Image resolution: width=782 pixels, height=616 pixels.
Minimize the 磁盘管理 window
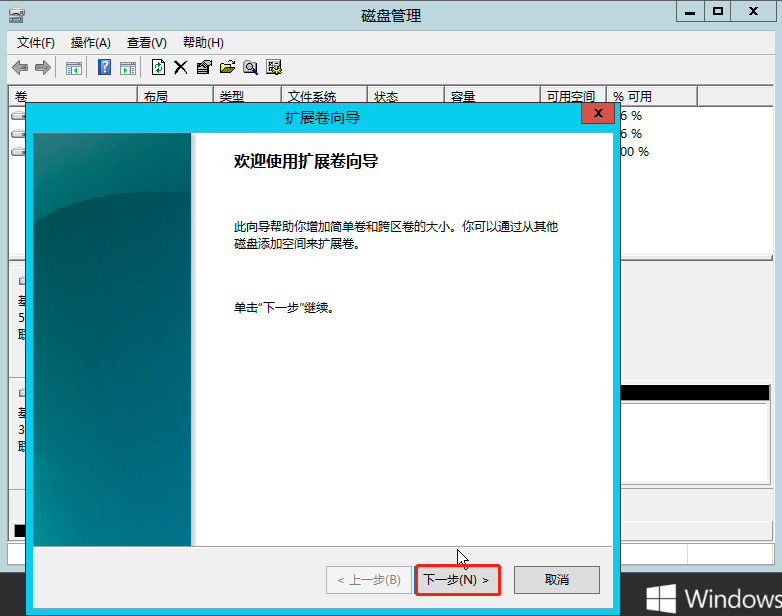(690, 12)
